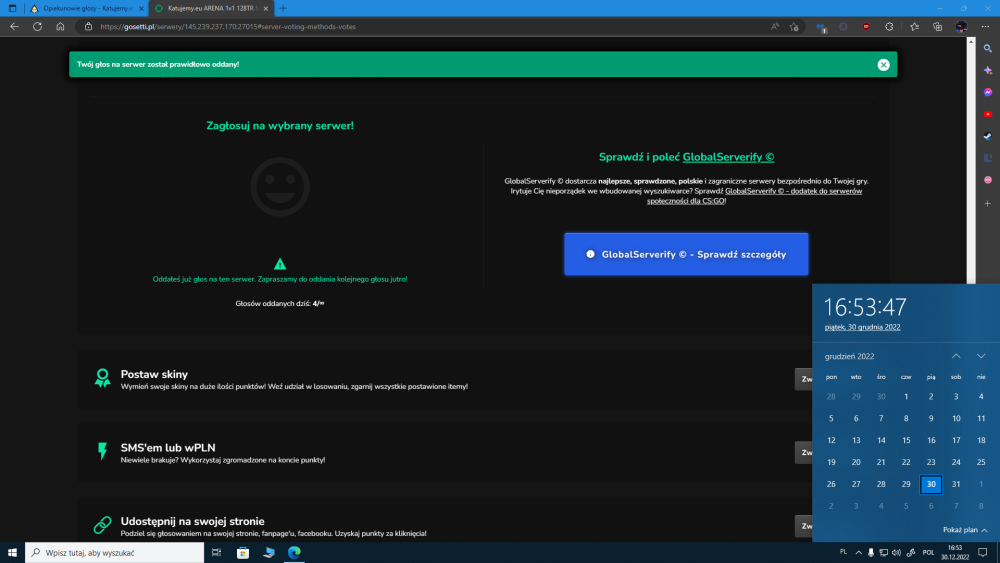
Task: Go to previous month in calendar
Action: 956,356
